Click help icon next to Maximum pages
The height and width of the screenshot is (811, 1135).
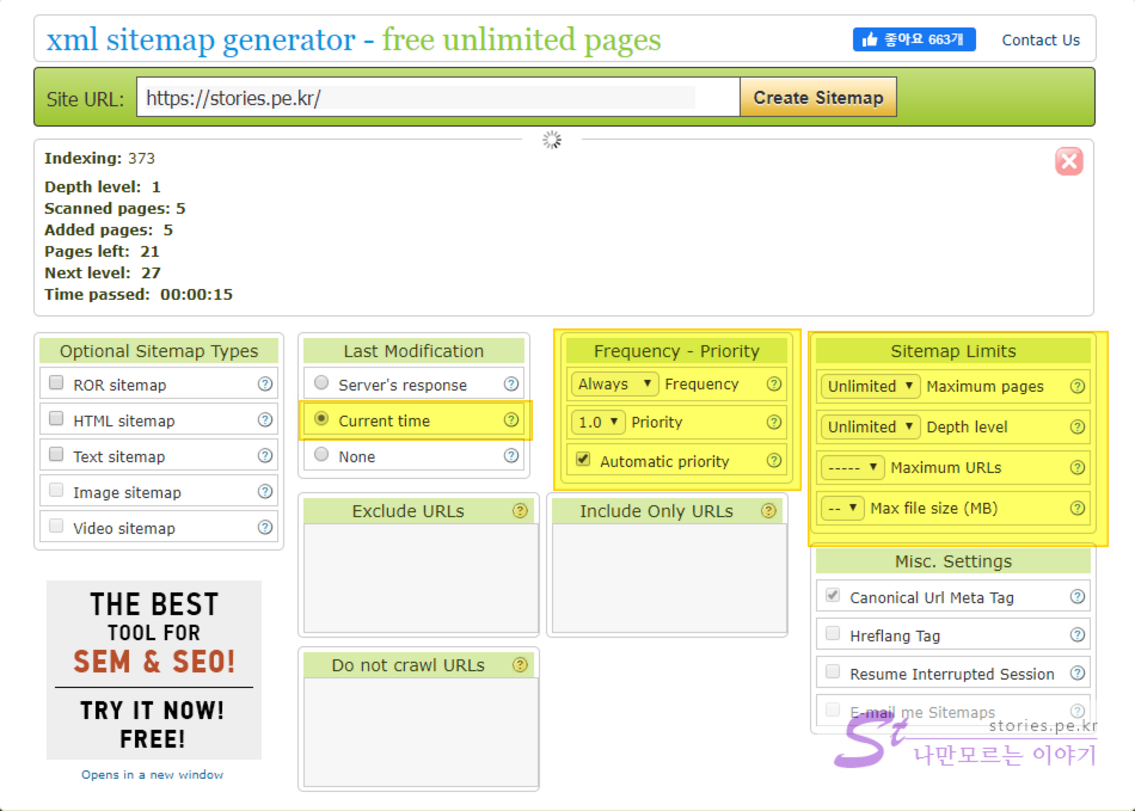click(x=1077, y=386)
